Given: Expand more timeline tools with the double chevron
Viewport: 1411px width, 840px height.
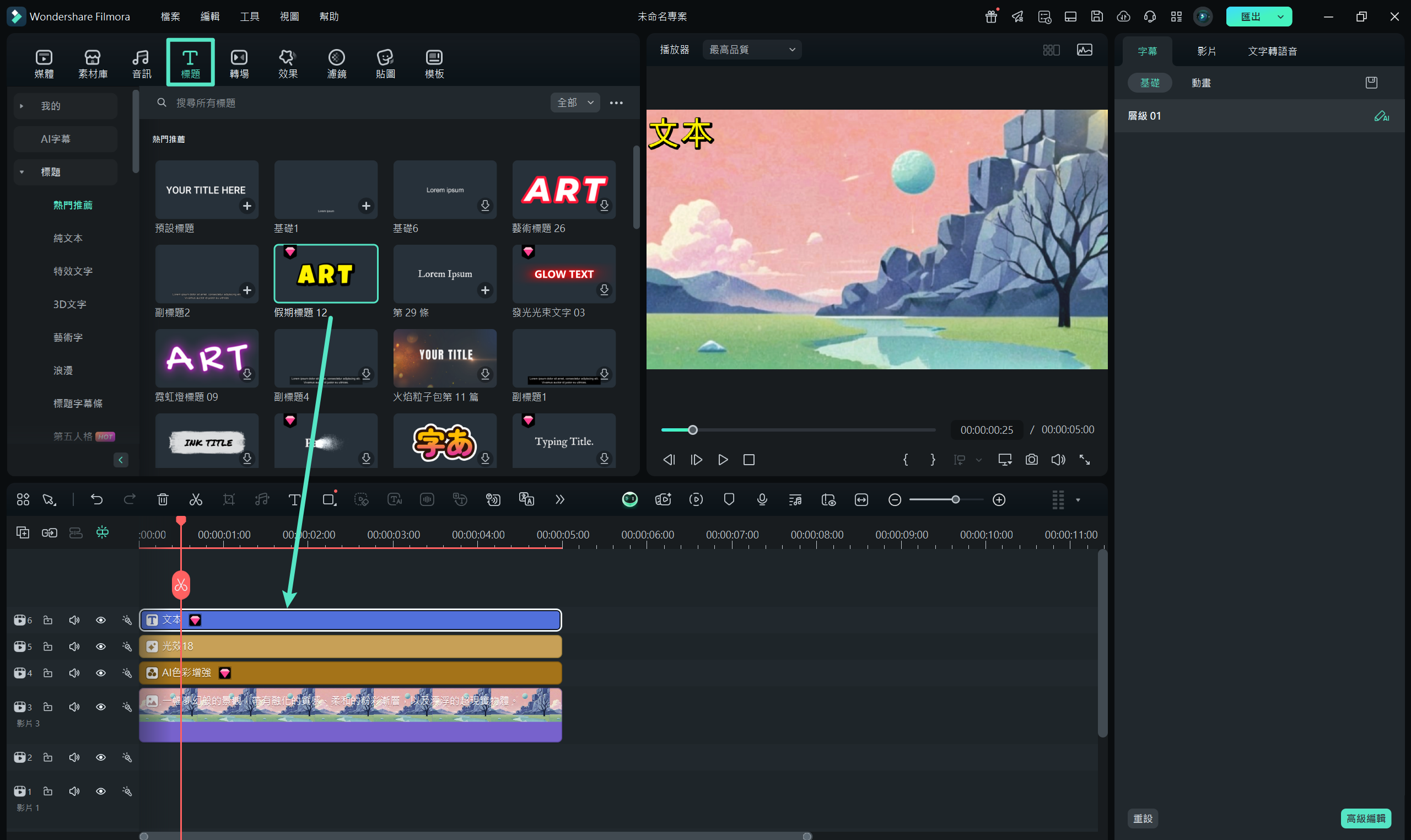Looking at the screenshot, I should coord(559,499).
